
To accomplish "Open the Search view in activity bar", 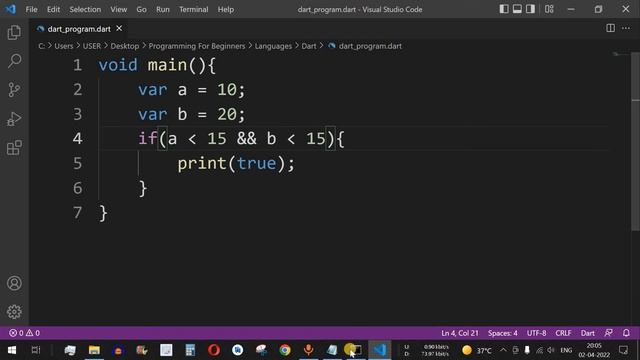I will point(14,61).
